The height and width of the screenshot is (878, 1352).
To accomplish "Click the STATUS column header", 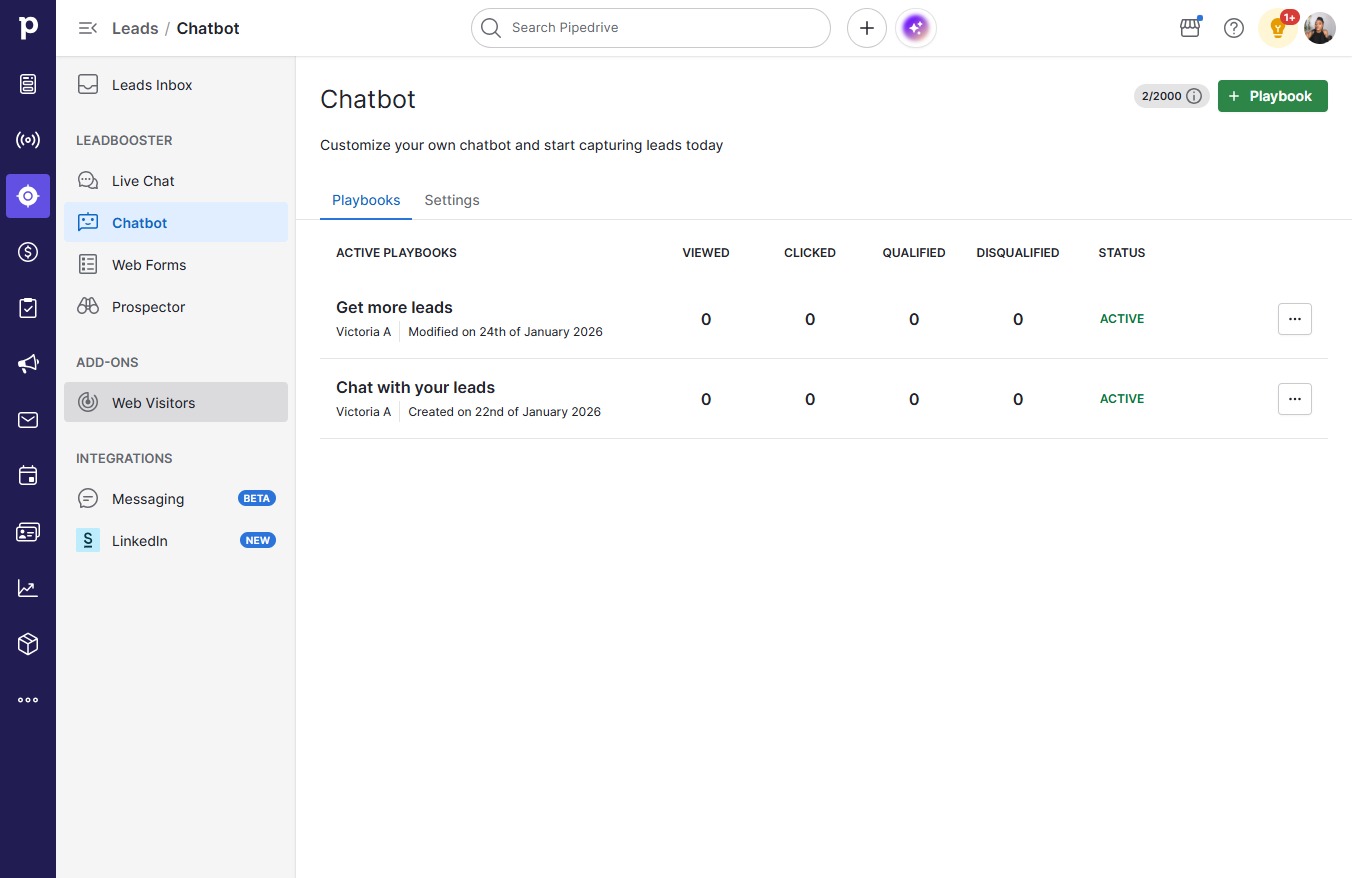I will (1122, 253).
